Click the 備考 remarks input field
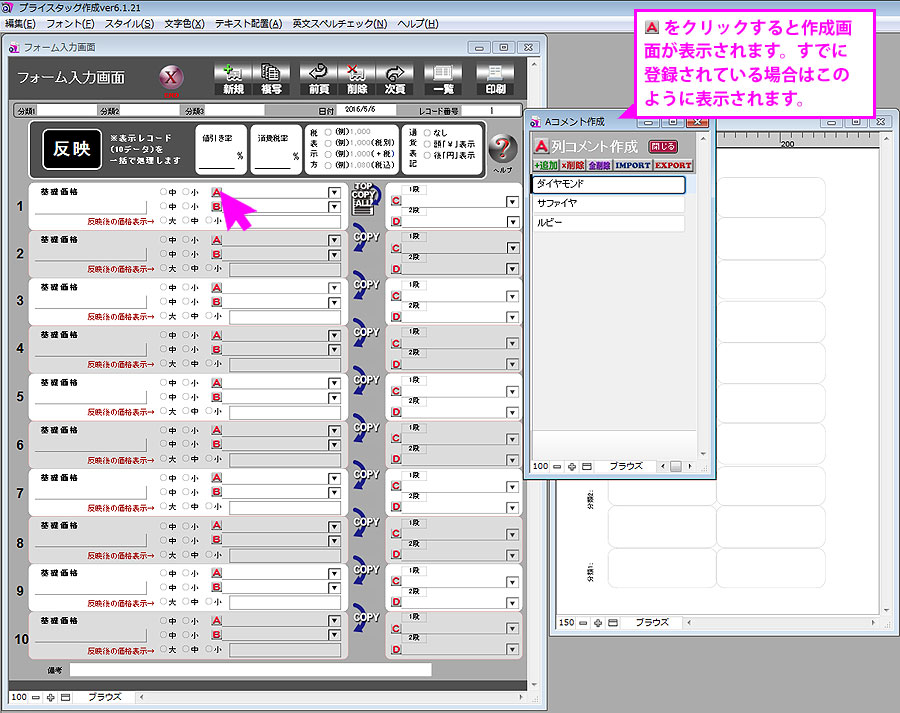Image resolution: width=900 pixels, height=713 pixels. pyautogui.click(x=250, y=669)
